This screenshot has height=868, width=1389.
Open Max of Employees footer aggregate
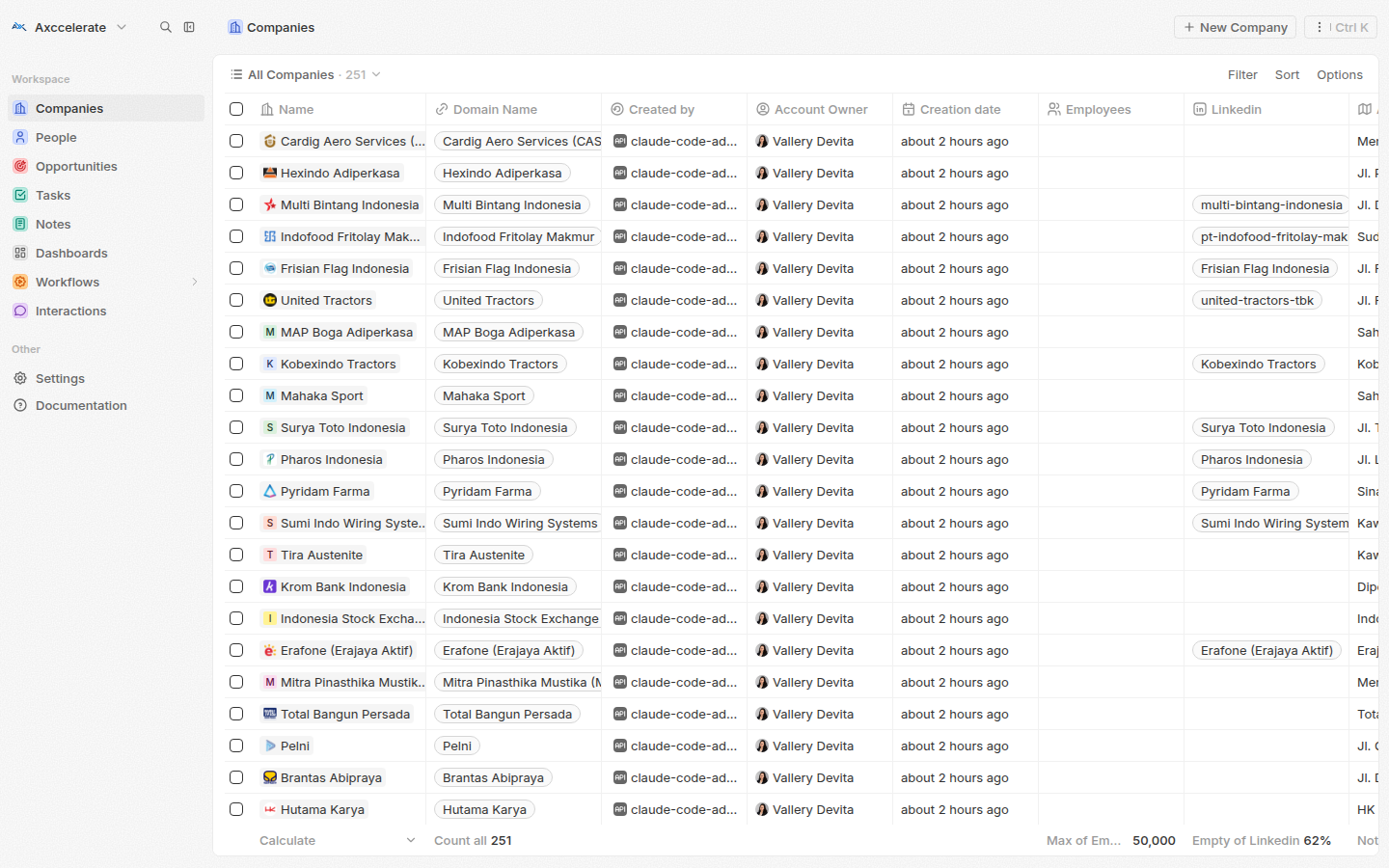pyautogui.click(x=1111, y=840)
